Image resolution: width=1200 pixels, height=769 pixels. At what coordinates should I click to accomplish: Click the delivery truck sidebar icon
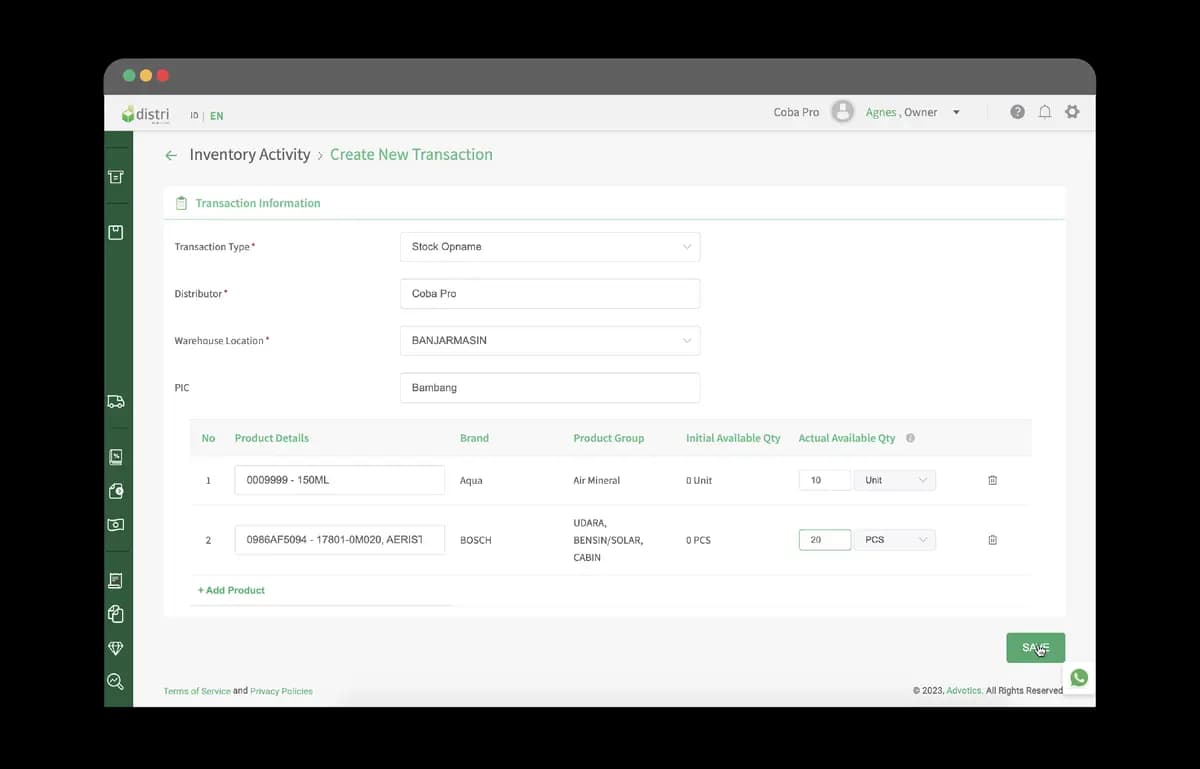click(116, 402)
